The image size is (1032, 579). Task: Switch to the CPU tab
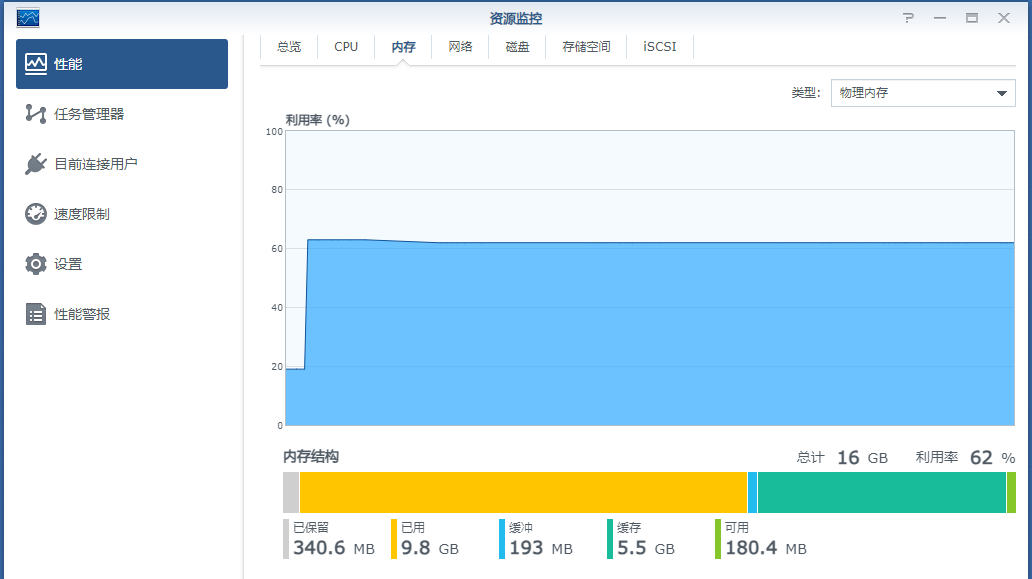pos(346,47)
